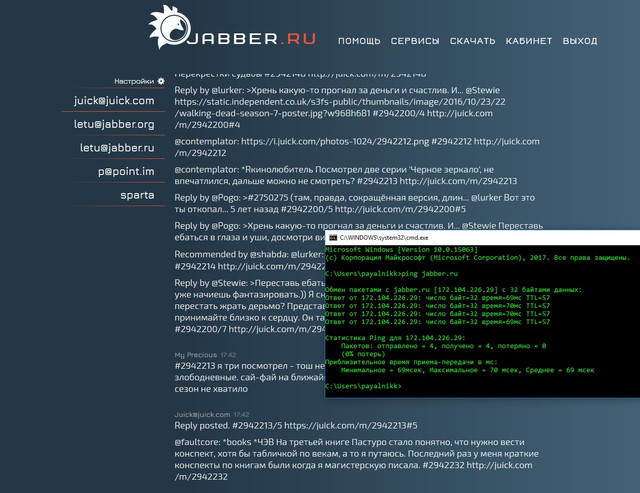Open link https://juick.com/m/2942213#5
This screenshot has width=640, height=493.
point(351,425)
